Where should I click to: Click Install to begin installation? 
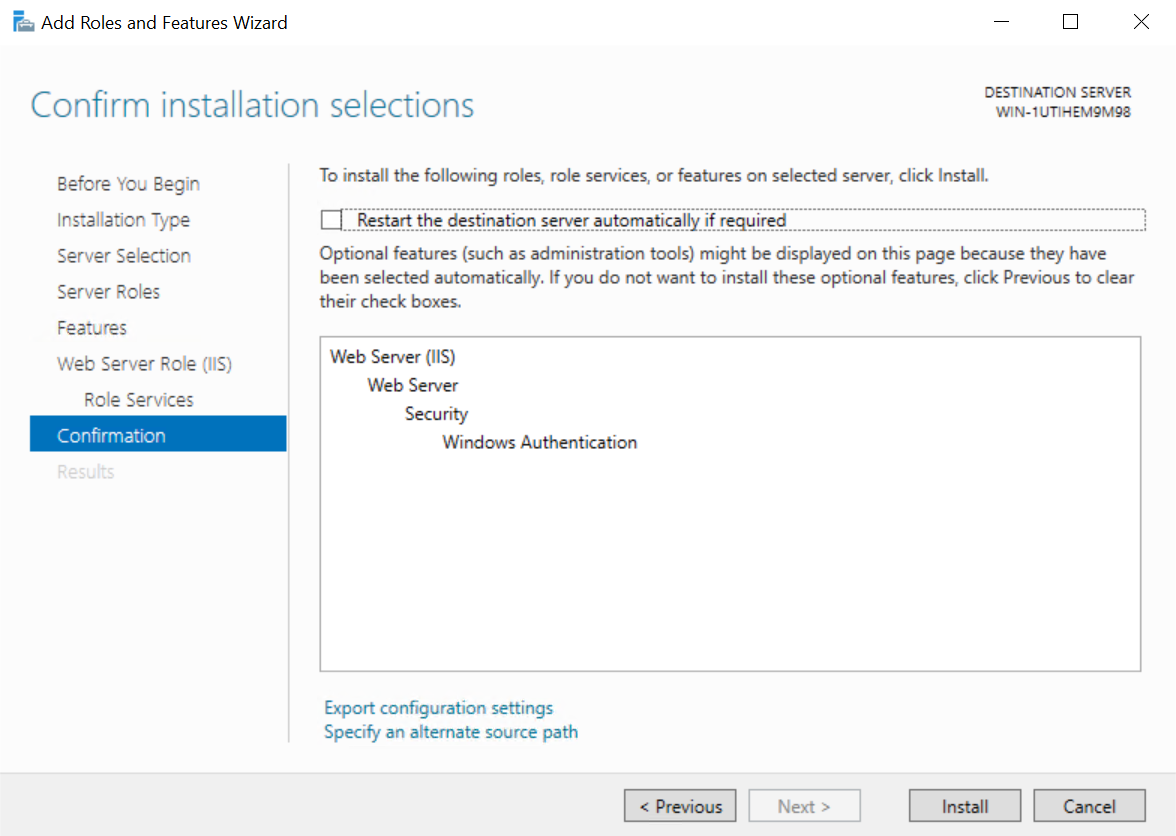click(x=964, y=806)
